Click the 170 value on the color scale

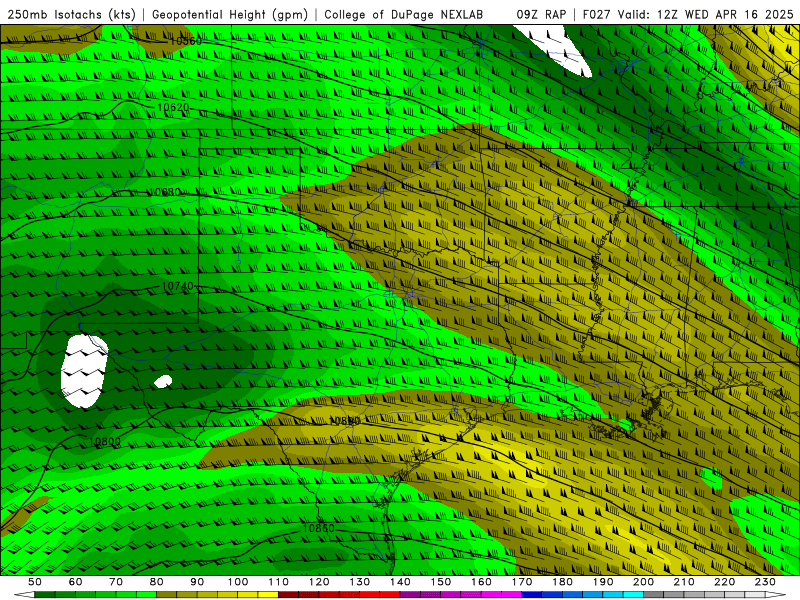point(522,582)
